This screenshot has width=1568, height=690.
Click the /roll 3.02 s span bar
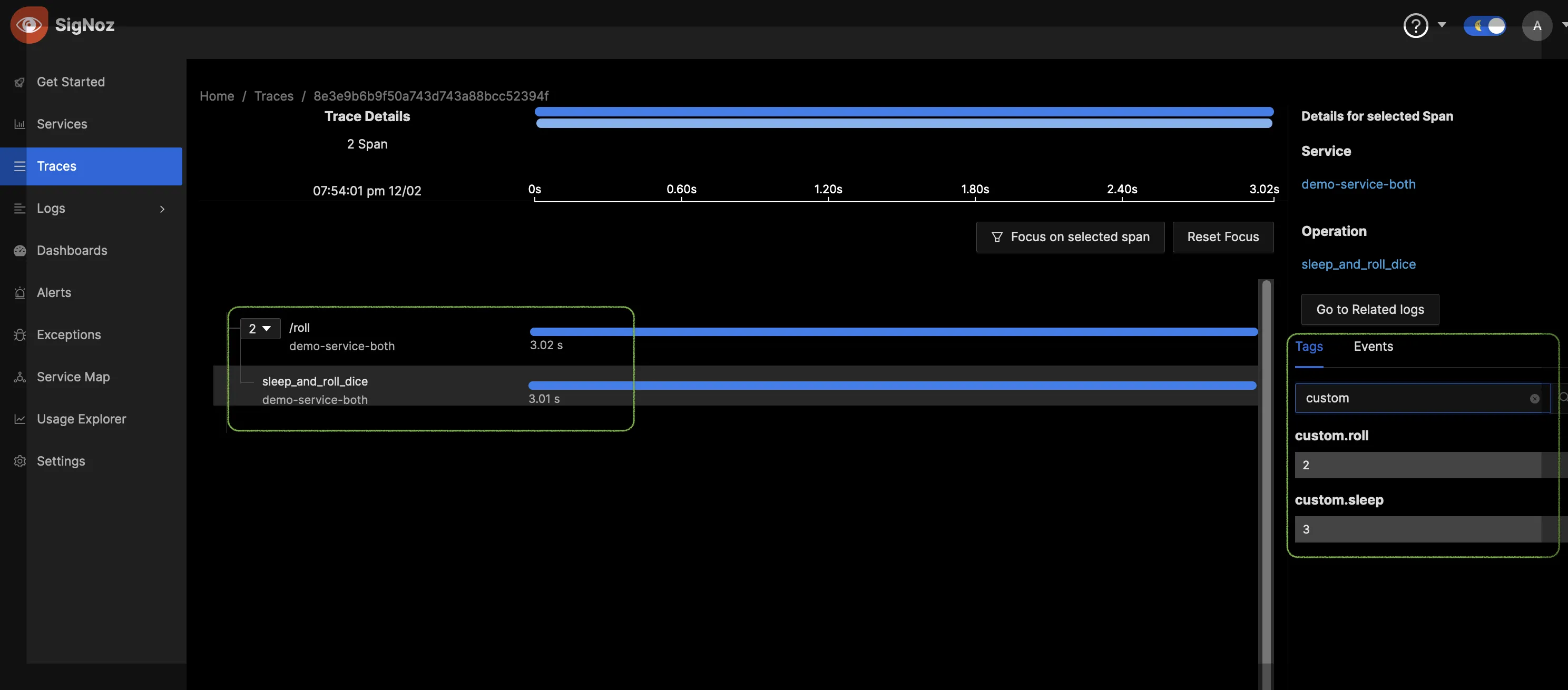[894, 332]
